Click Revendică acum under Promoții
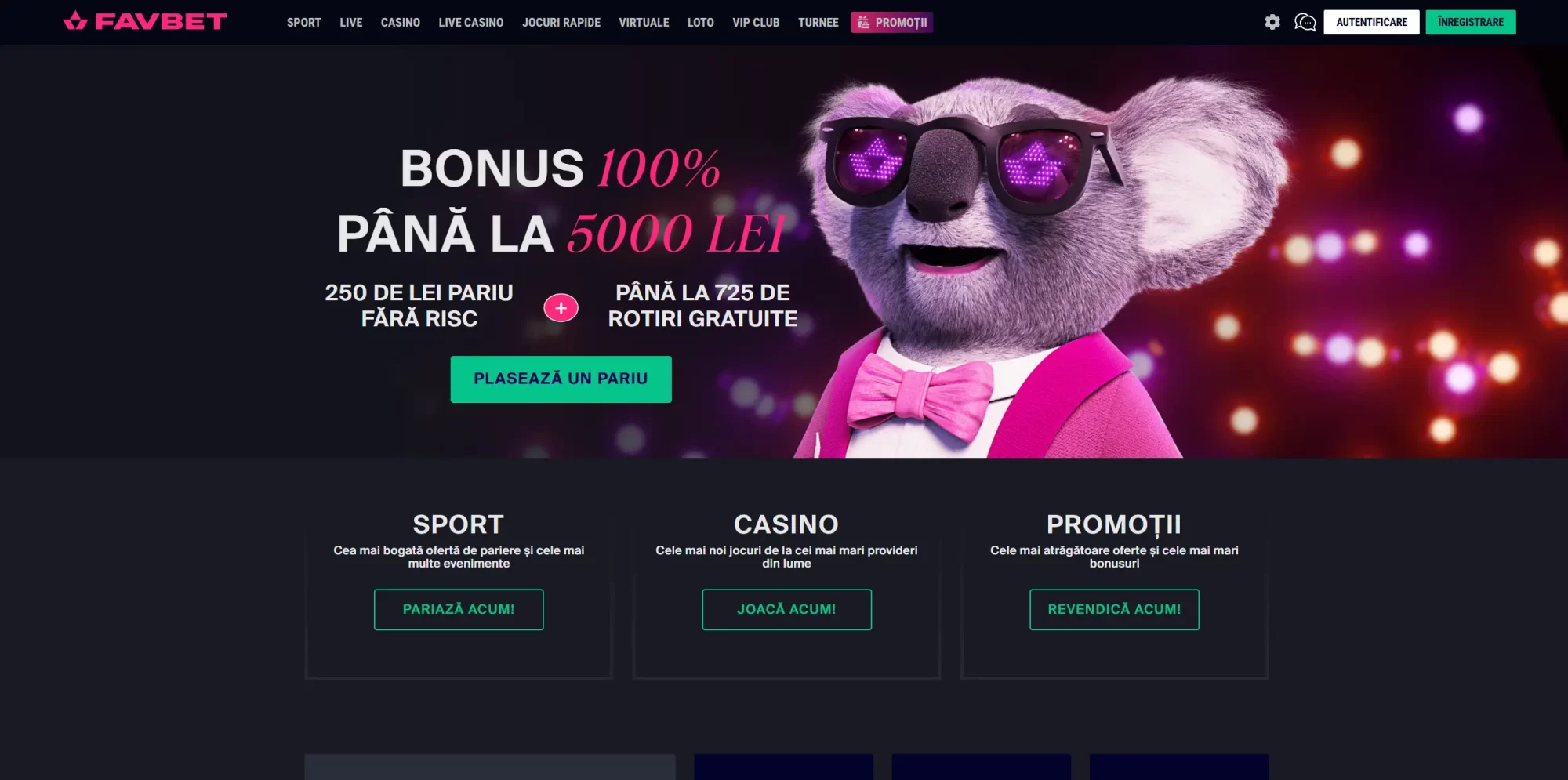This screenshot has width=1568, height=780. point(1114,609)
